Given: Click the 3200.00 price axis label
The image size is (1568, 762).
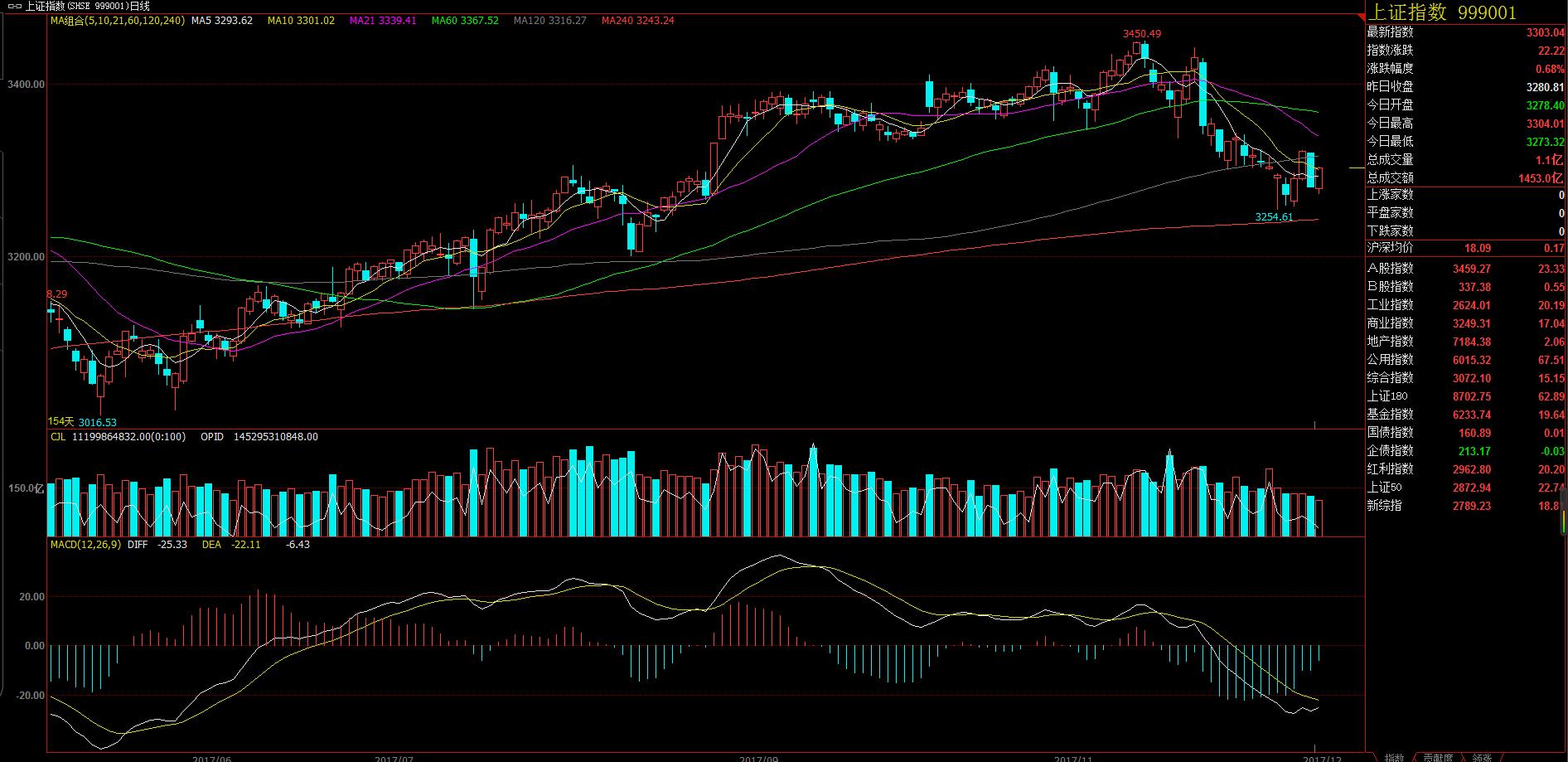Looking at the screenshot, I should click(x=27, y=257).
